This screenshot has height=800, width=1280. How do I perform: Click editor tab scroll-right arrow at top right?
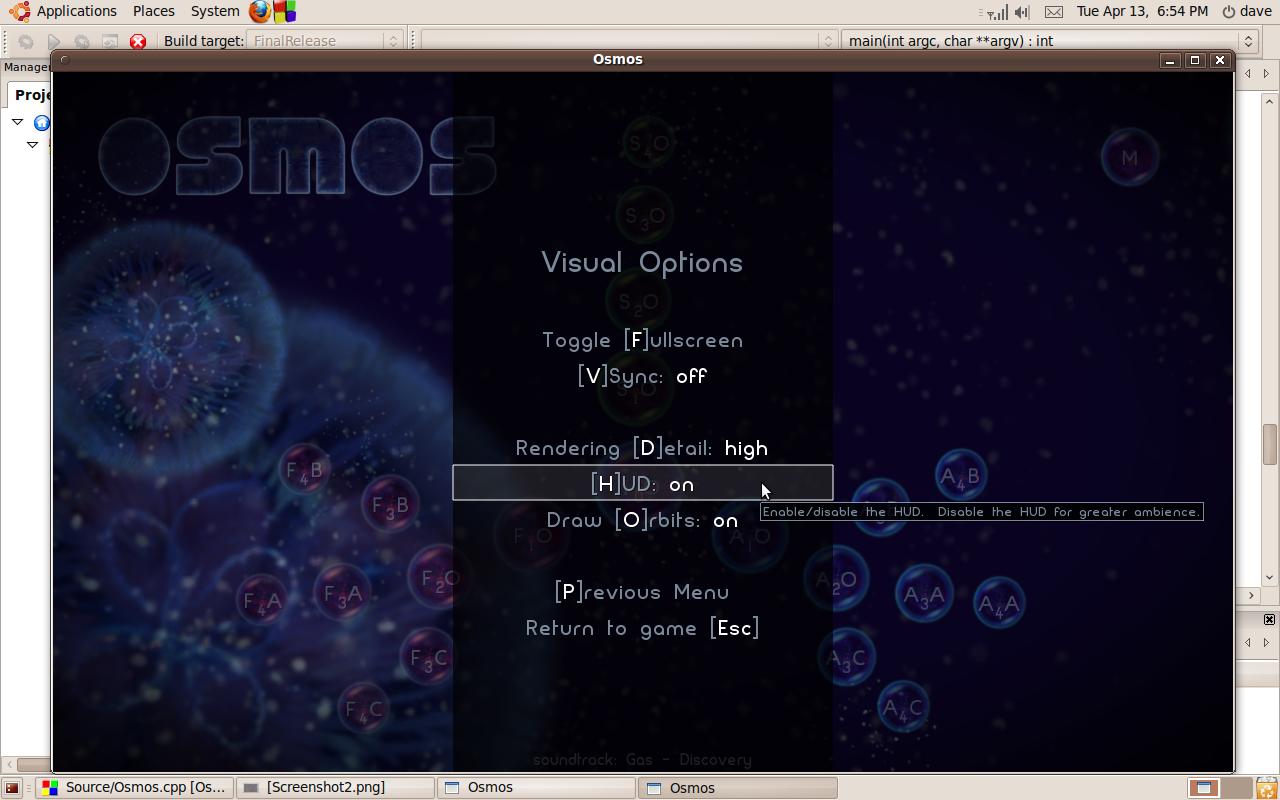pyautogui.click(x=1267, y=75)
